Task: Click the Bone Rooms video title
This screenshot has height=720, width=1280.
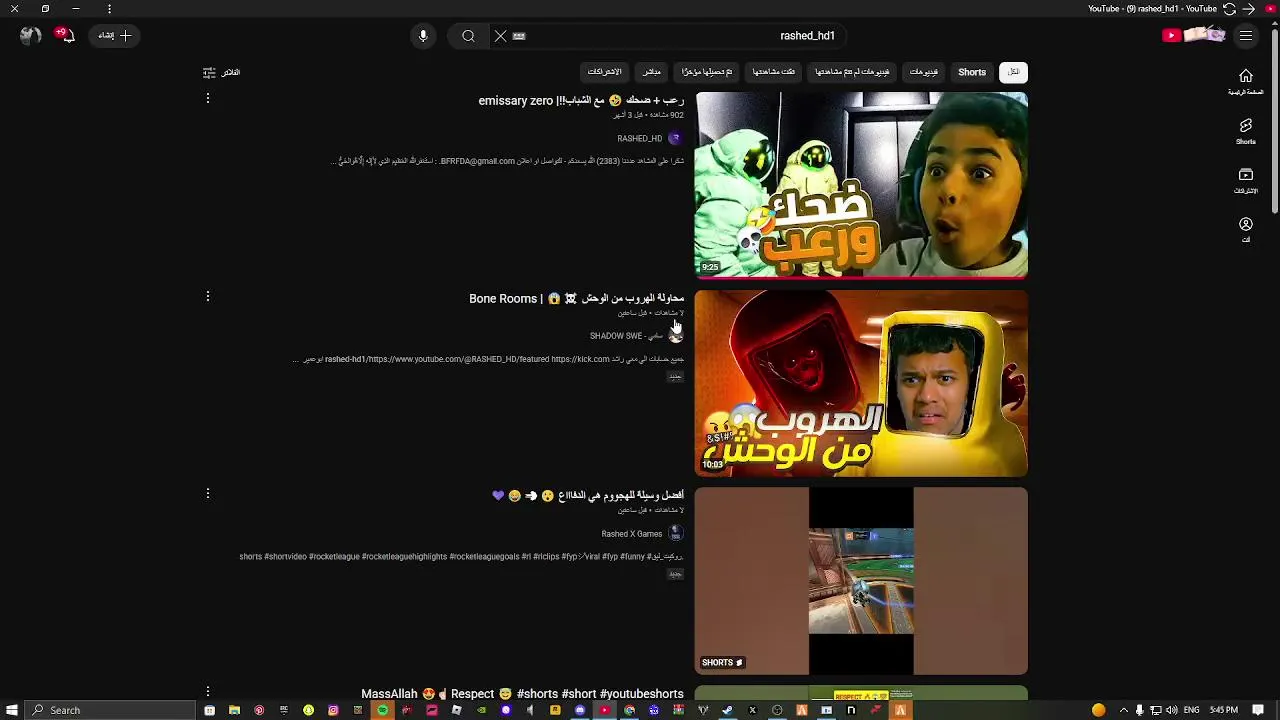Action: tap(577, 299)
